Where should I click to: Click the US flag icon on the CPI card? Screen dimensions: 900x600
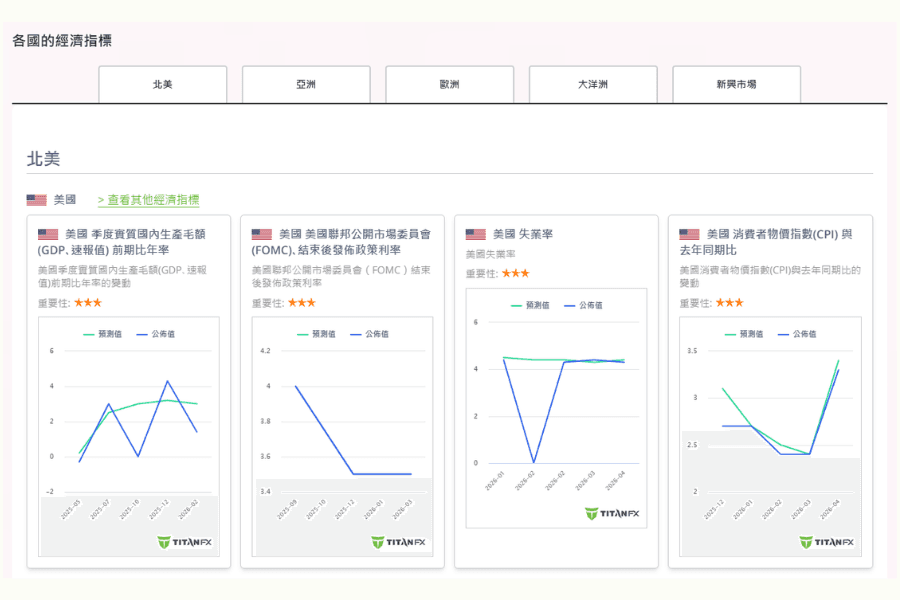click(x=688, y=234)
